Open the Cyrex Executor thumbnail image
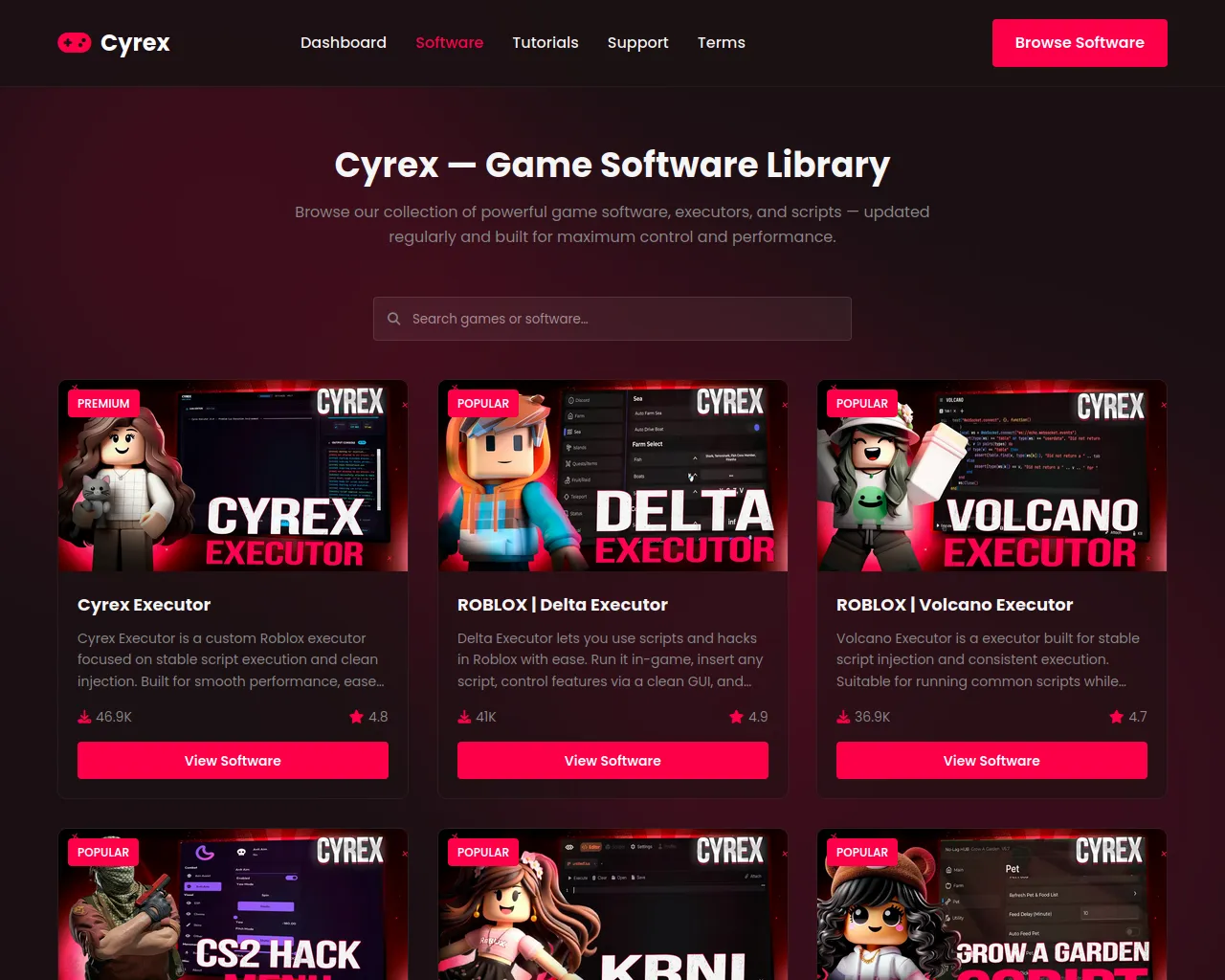 coord(233,476)
